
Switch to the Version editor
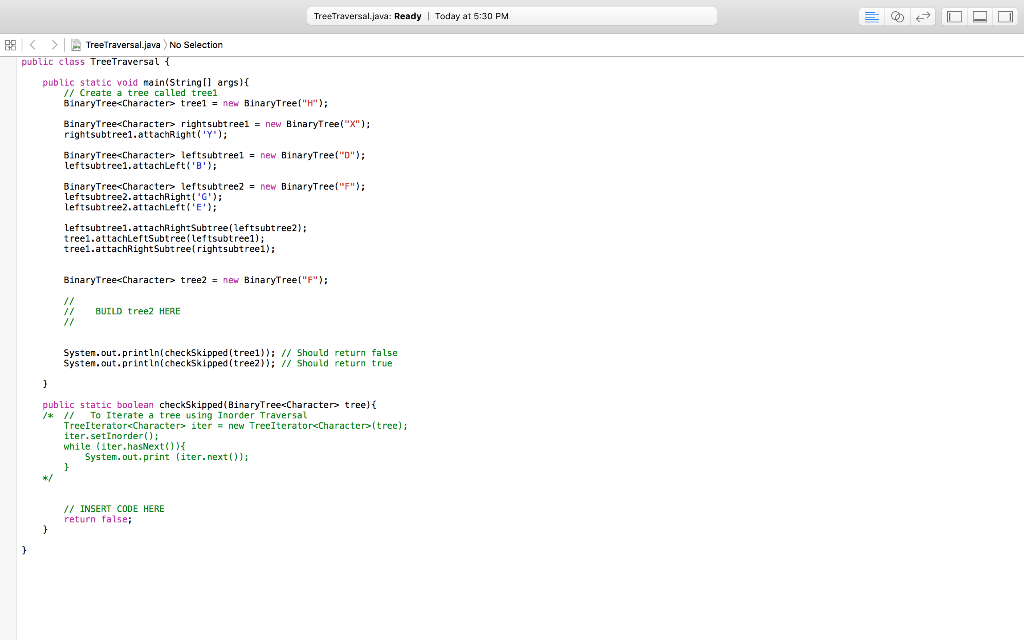922,16
